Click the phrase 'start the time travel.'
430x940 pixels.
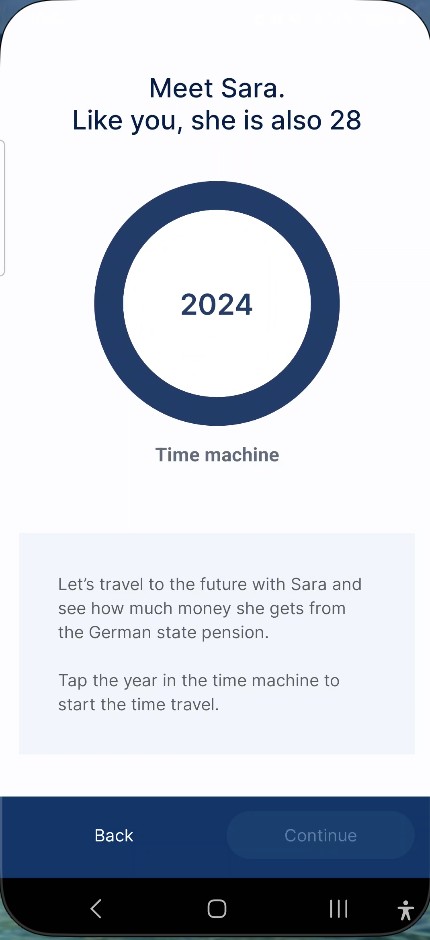click(139, 704)
